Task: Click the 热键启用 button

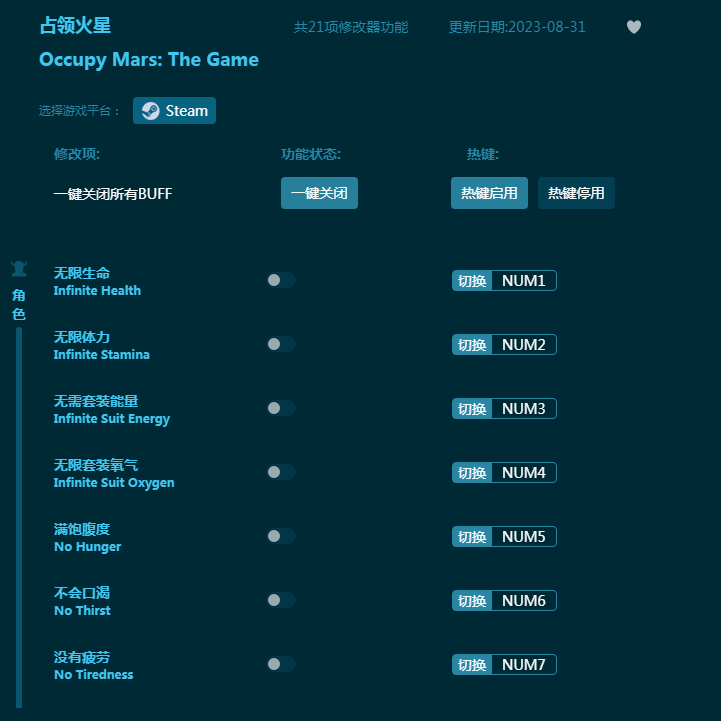Action: click(x=489, y=193)
